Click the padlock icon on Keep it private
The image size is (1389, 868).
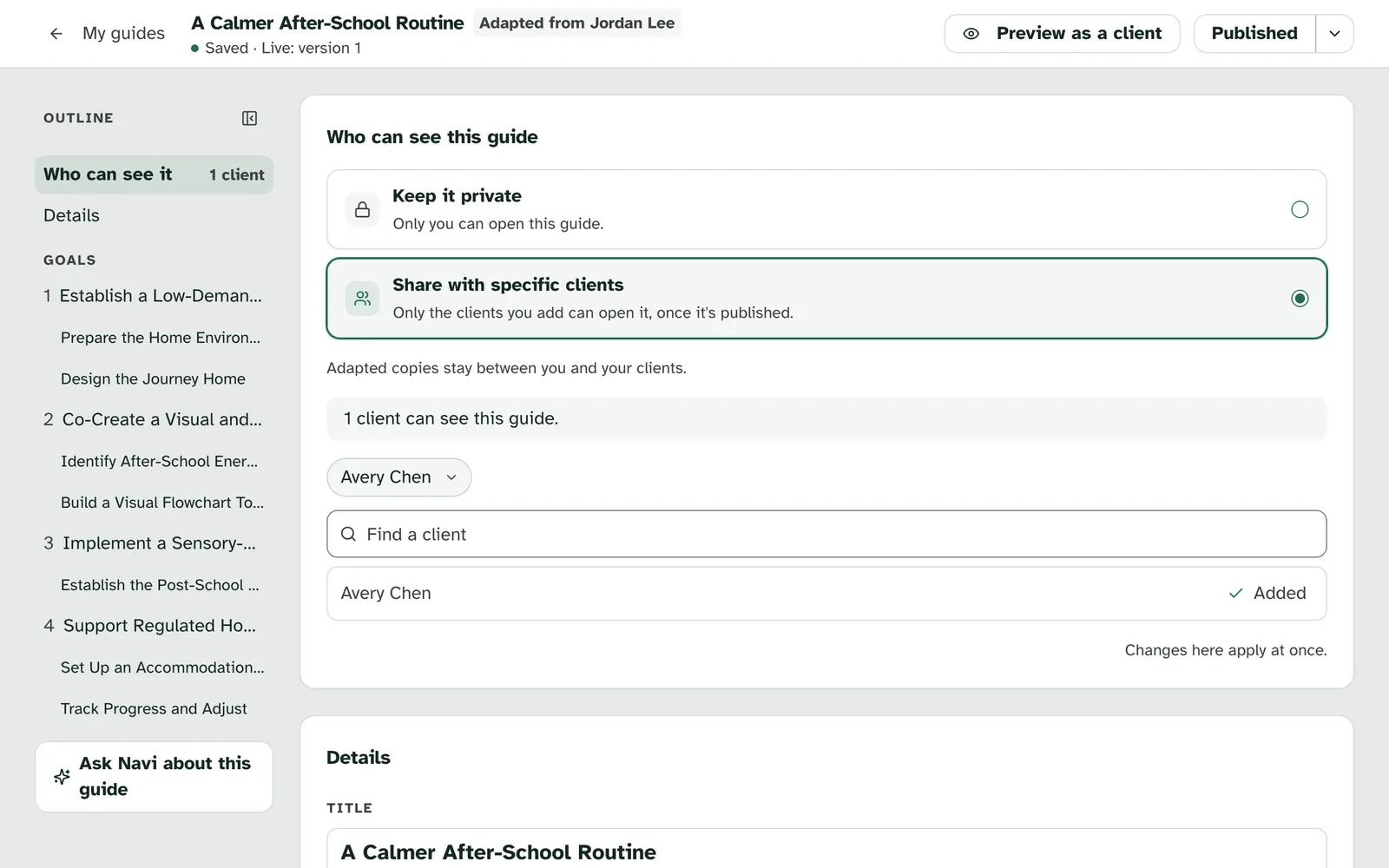[x=362, y=209]
